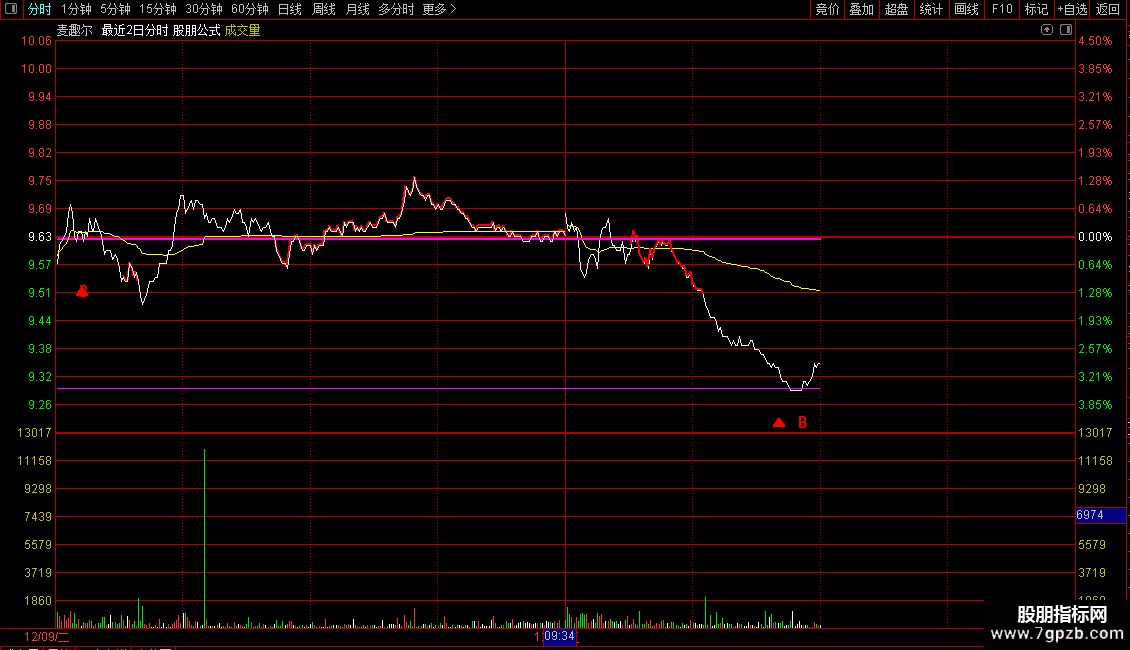Viewport: 1130px width, 650px height.
Task: Expand the 更多 more periods menu
Action: pos(439,9)
